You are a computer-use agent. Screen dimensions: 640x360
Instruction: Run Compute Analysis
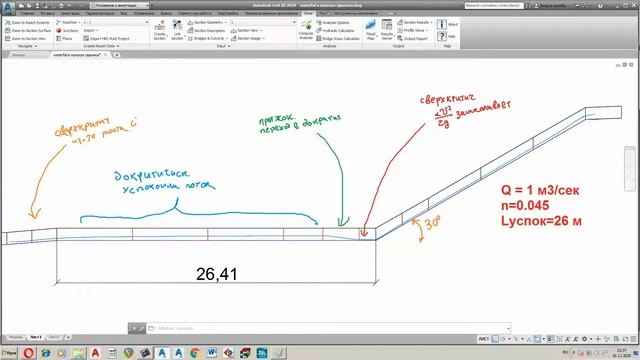pos(306,31)
